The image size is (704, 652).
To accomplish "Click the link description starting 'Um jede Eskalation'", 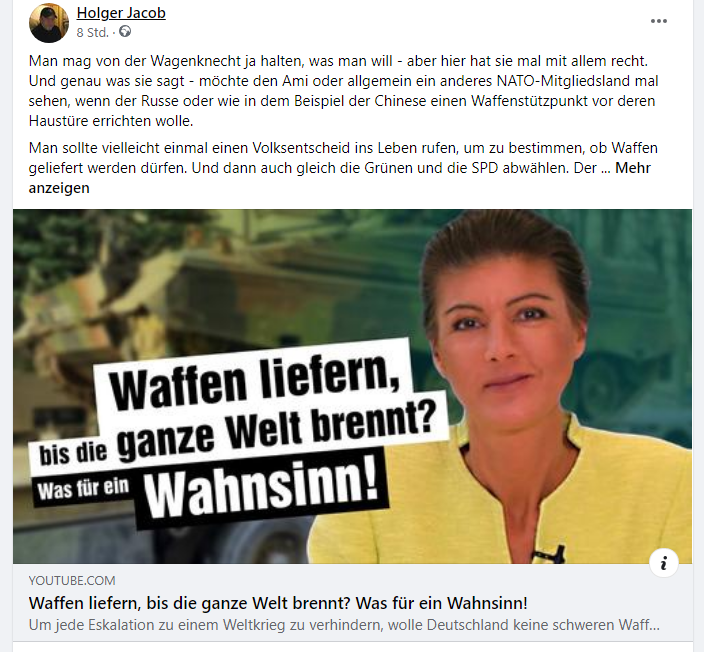I will pyautogui.click(x=344, y=625).
